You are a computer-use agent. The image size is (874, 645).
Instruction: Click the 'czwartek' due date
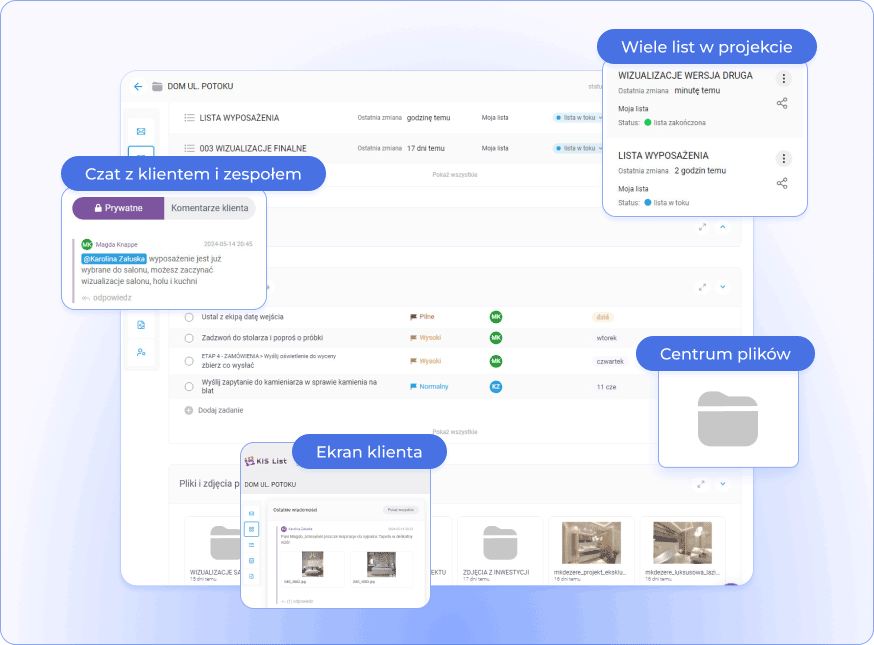click(610, 361)
